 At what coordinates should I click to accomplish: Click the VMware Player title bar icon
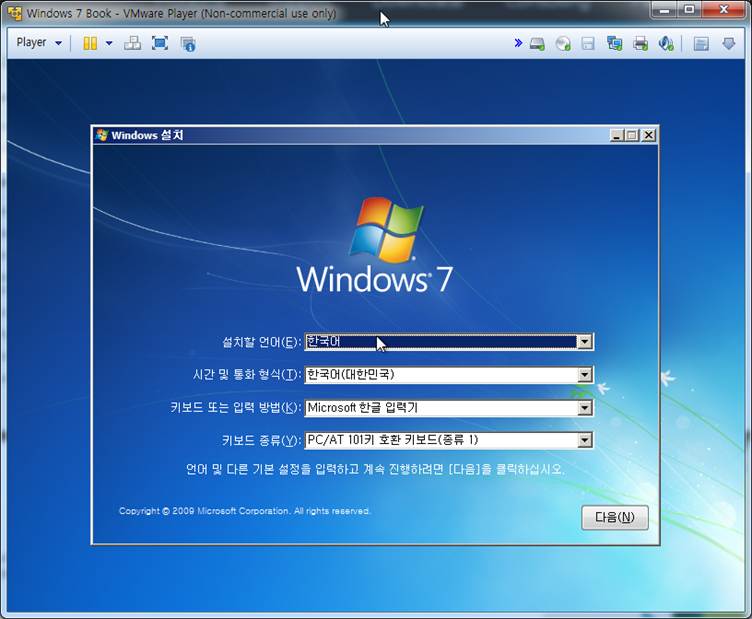(x=14, y=13)
